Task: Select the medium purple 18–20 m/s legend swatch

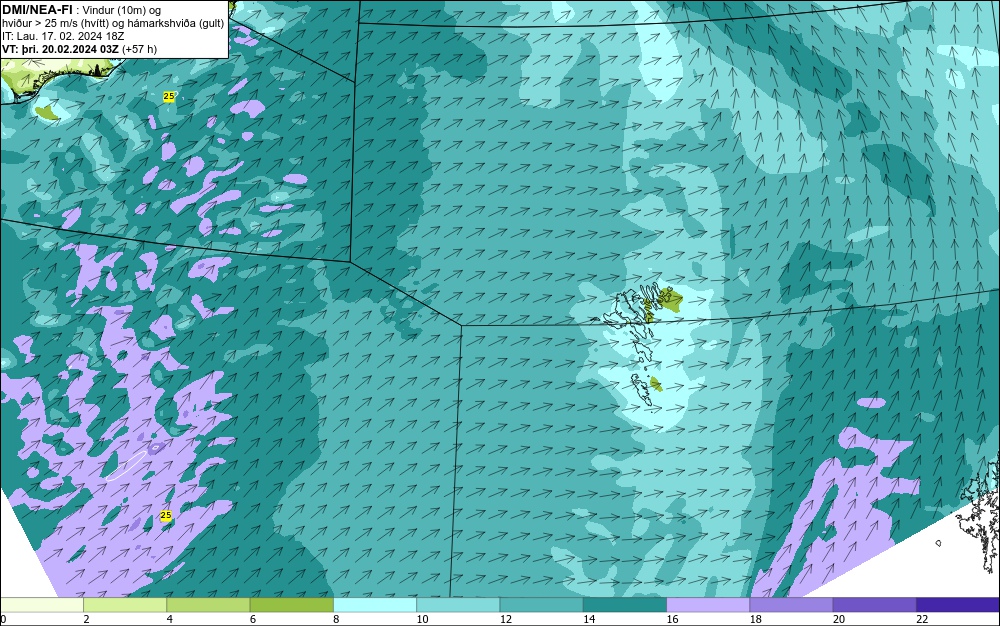Action: 791,605
